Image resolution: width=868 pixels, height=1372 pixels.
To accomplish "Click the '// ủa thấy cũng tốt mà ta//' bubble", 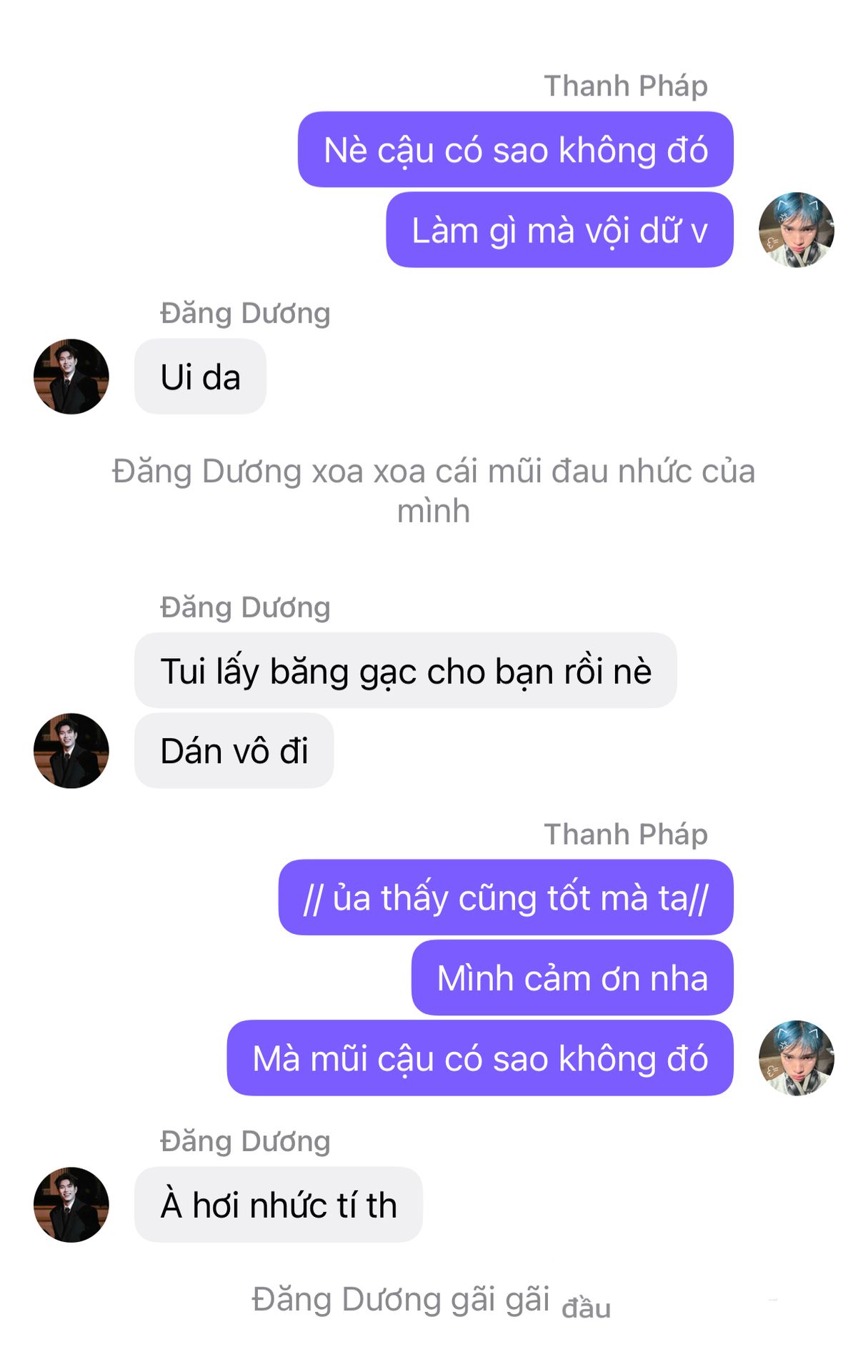I will 506,898.
